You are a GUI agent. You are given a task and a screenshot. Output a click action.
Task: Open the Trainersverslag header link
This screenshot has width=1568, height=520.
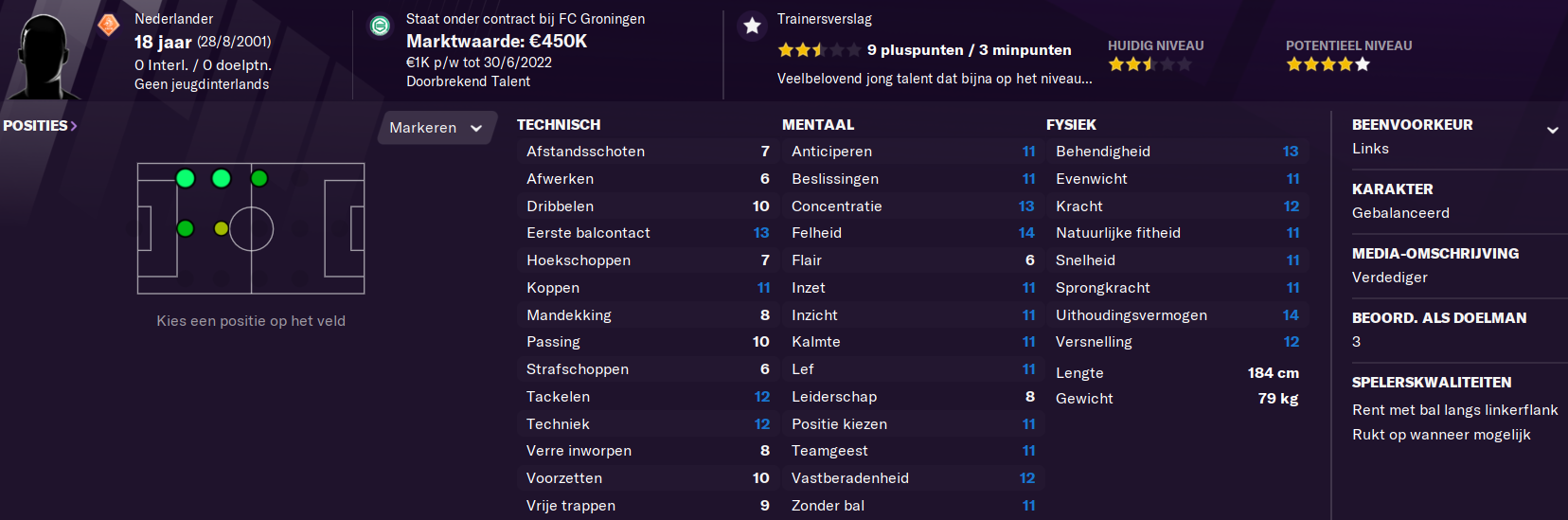coord(825,19)
